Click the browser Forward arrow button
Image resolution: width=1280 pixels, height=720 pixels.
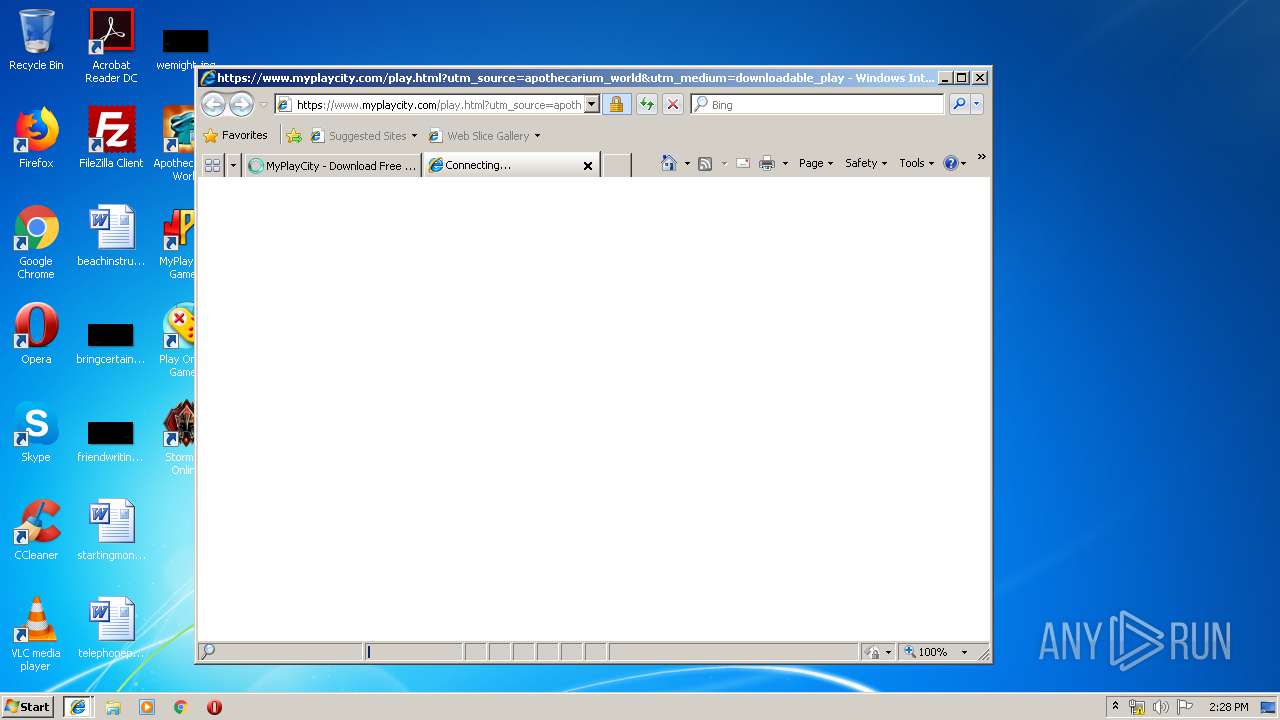point(241,104)
